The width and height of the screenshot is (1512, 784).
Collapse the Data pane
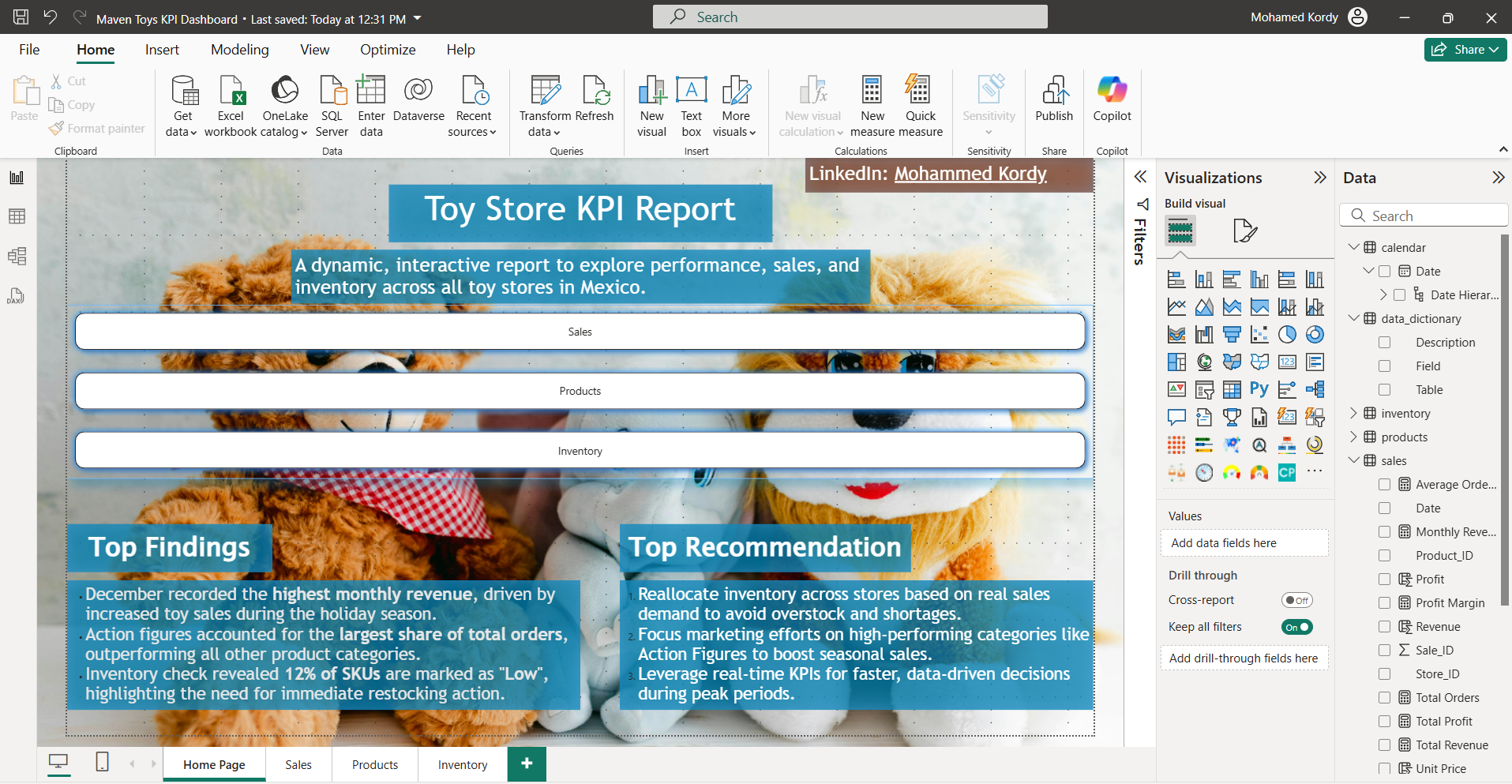coord(1498,178)
